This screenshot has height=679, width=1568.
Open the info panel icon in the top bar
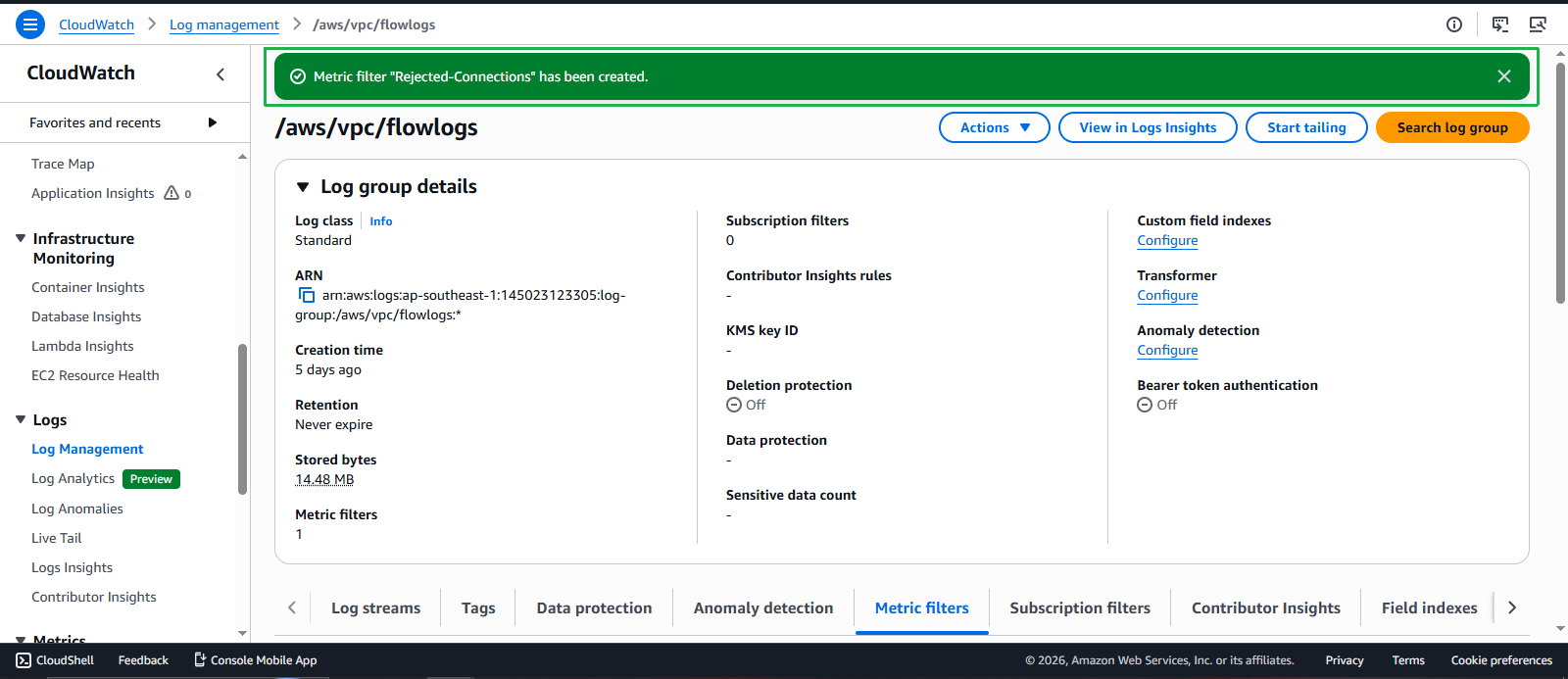tap(1454, 24)
